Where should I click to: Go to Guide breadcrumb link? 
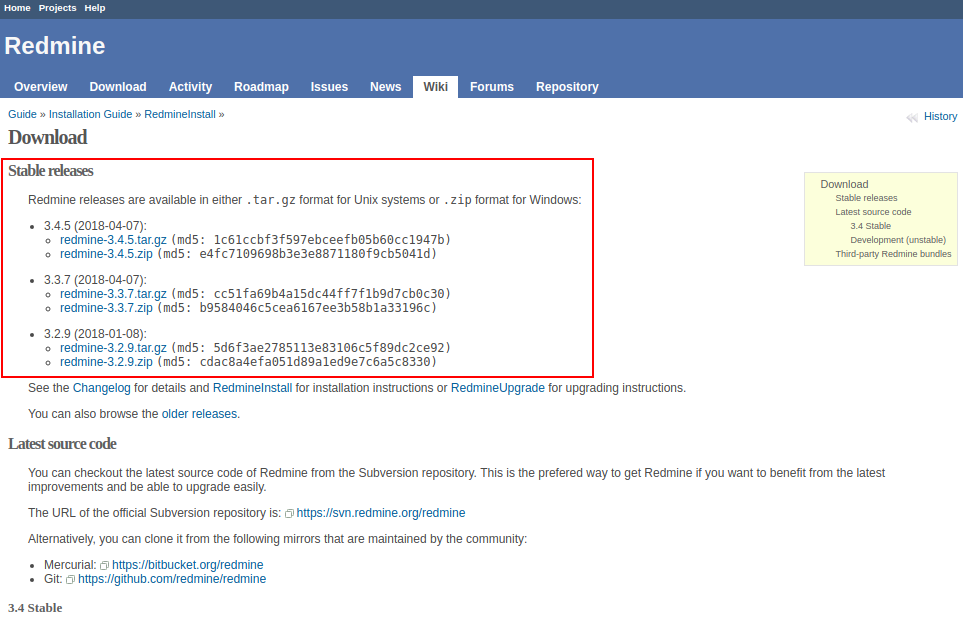22,114
